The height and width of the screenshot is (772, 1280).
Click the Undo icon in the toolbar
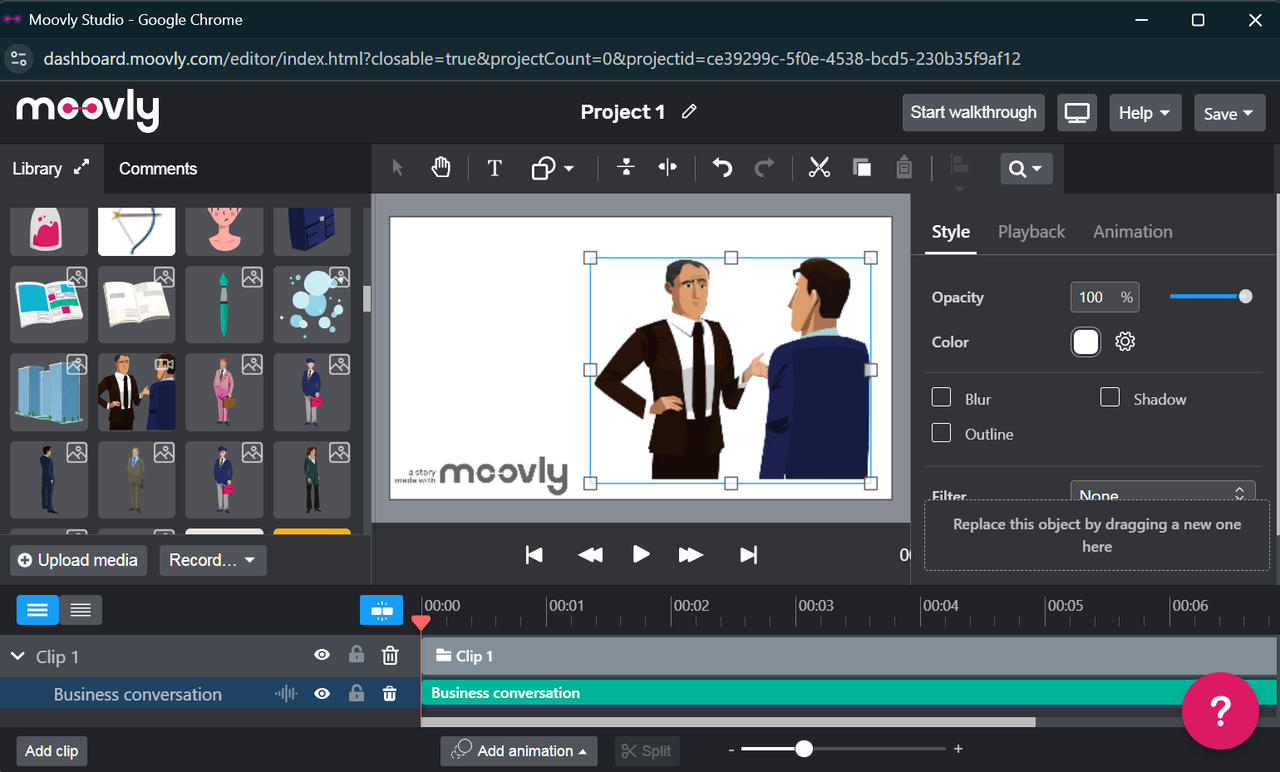click(721, 167)
